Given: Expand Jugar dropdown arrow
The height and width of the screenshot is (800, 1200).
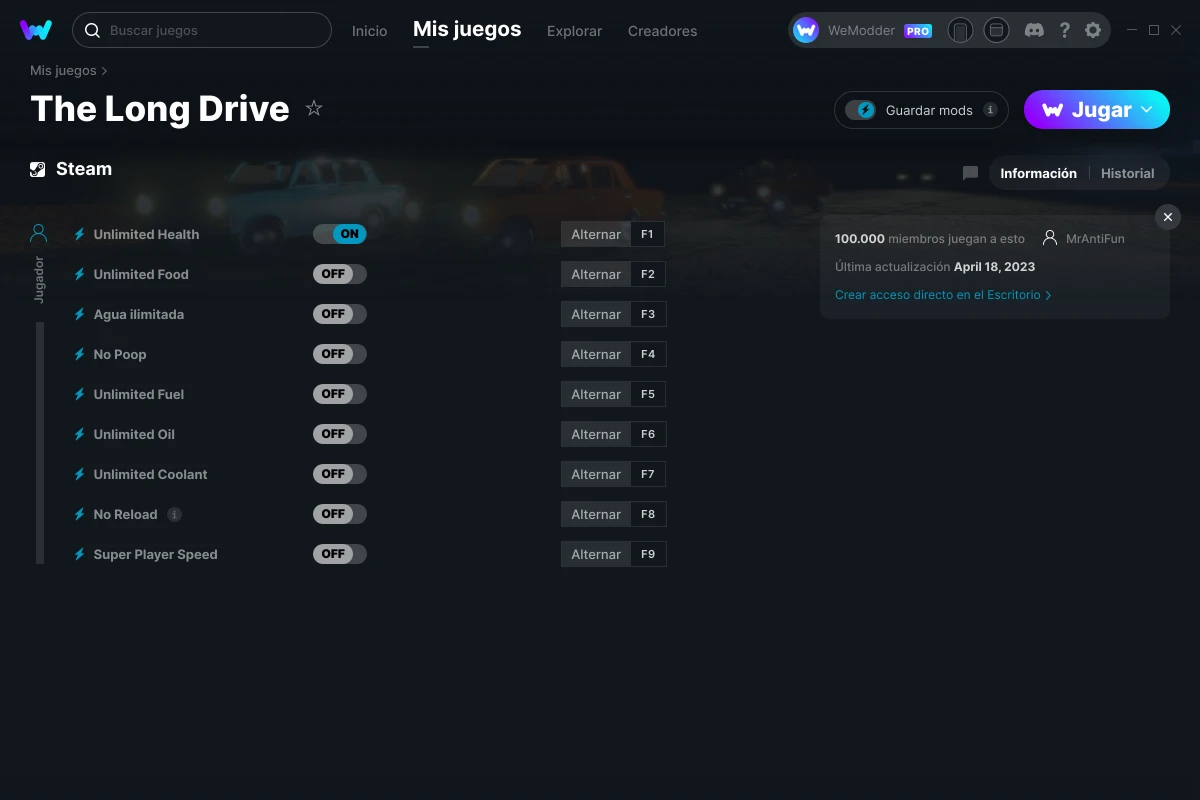Looking at the screenshot, I should tap(1147, 110).
